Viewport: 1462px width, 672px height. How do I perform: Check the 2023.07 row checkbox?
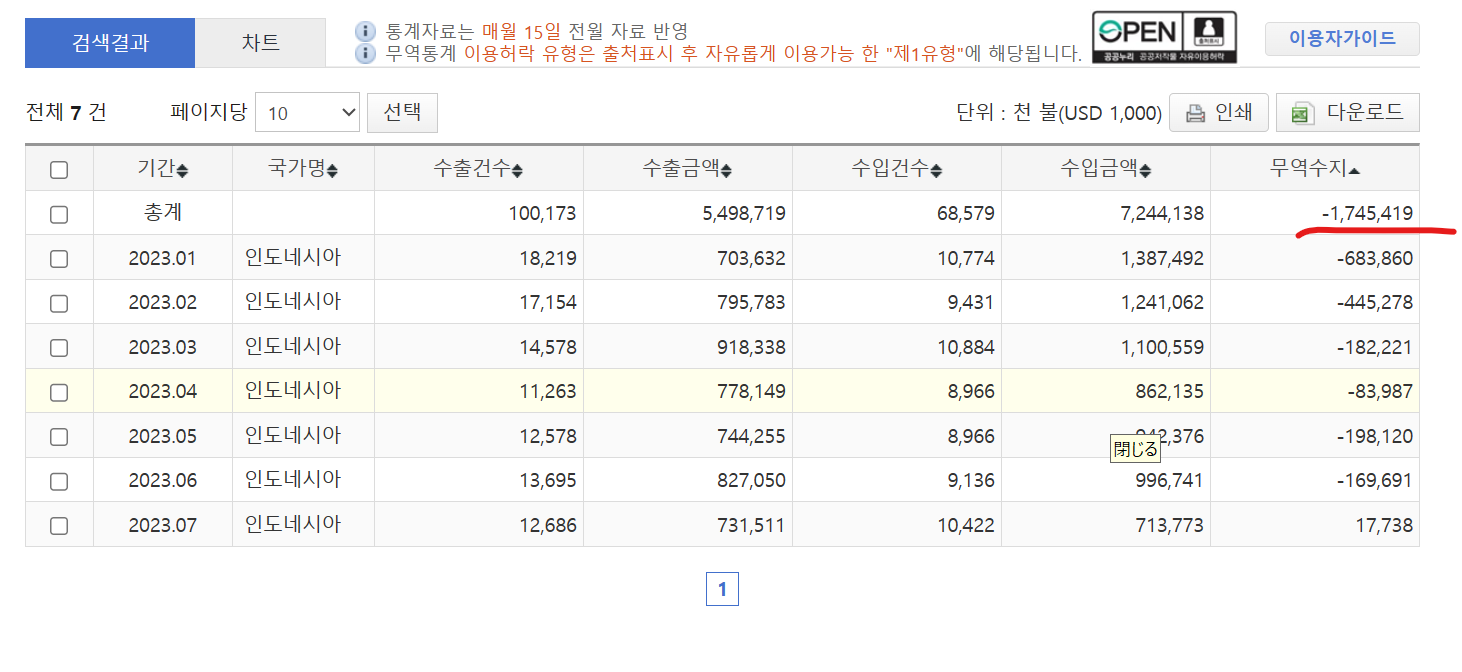click(x=59, y=525)
